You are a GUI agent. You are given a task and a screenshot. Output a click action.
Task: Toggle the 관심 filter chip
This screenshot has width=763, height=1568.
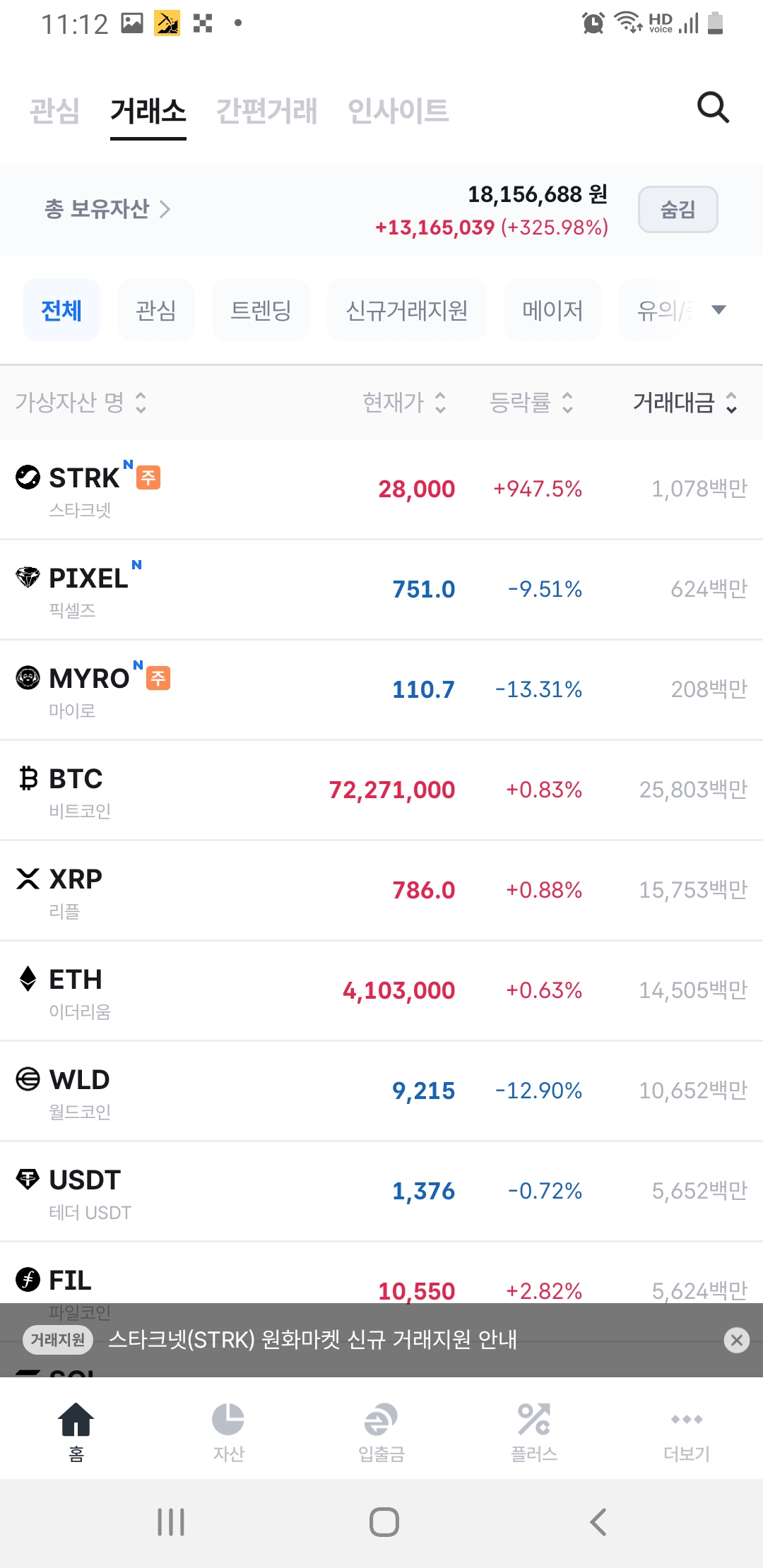point(155,310)
